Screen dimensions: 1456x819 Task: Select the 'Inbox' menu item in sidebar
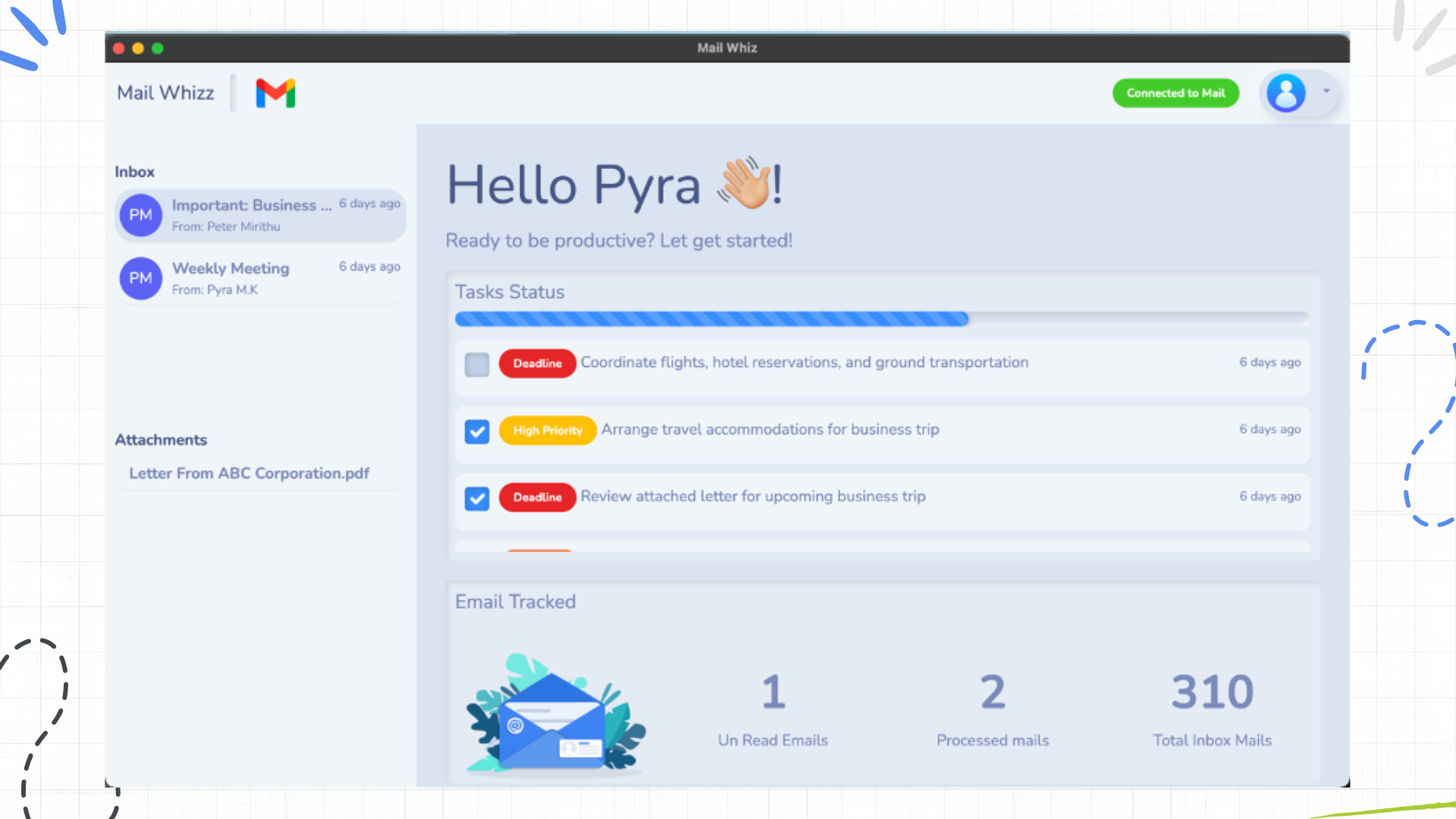click(135, 171)
